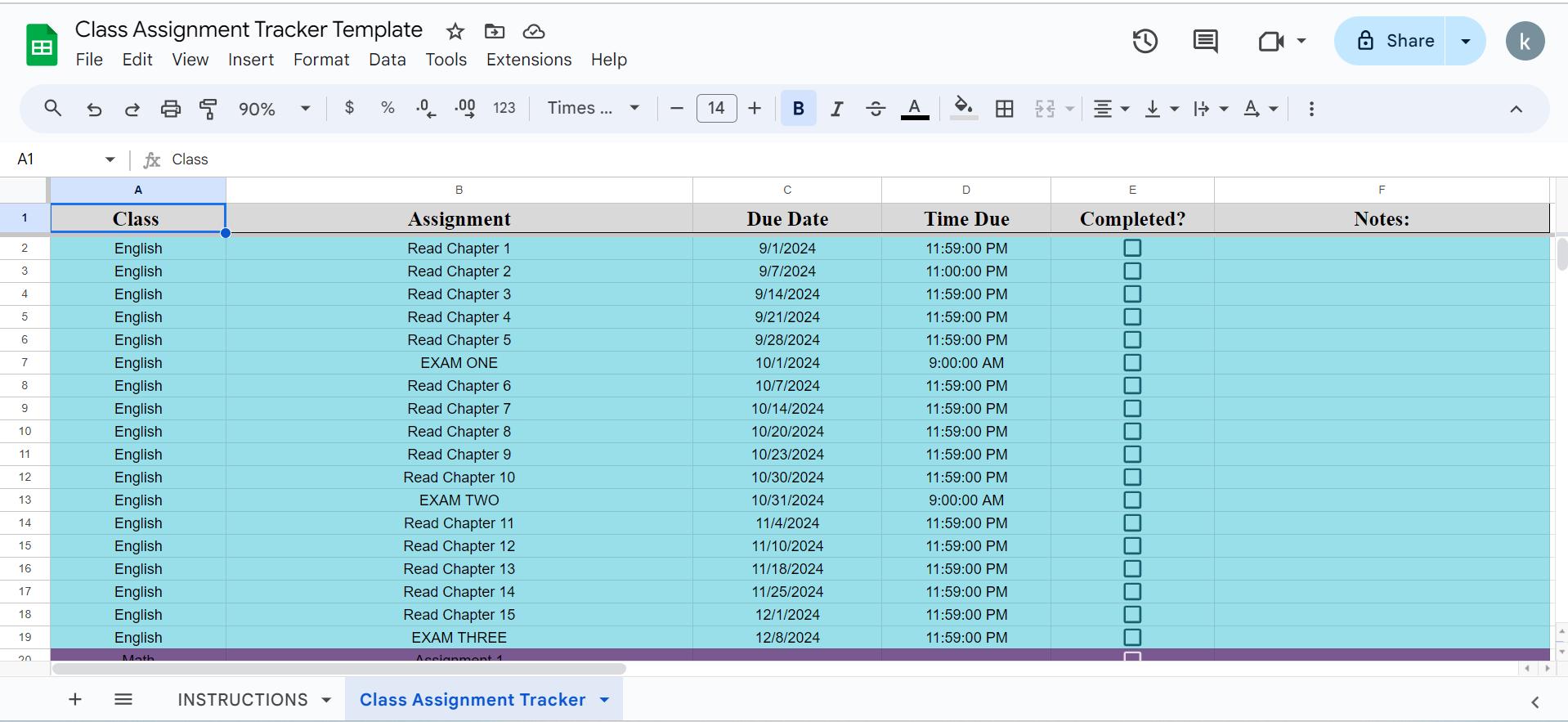Viewport: 1568px width, 722px height.
Task: Open version history clock icon
Action: (x=1145, y=41)
